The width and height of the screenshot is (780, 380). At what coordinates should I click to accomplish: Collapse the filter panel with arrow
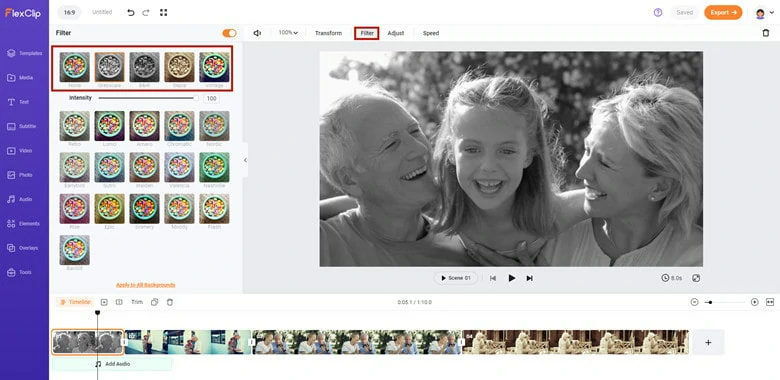pos(245,160)
